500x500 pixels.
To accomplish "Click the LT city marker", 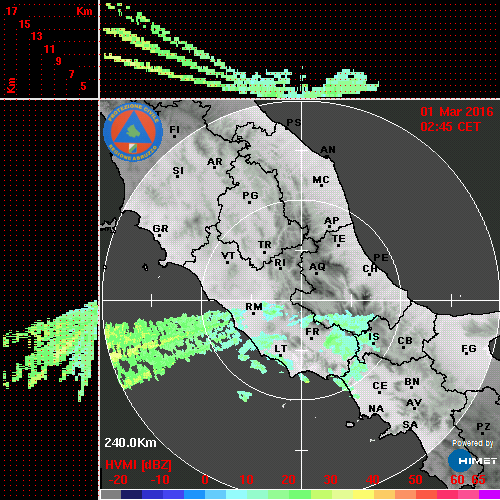I will [x=280, y=349].
